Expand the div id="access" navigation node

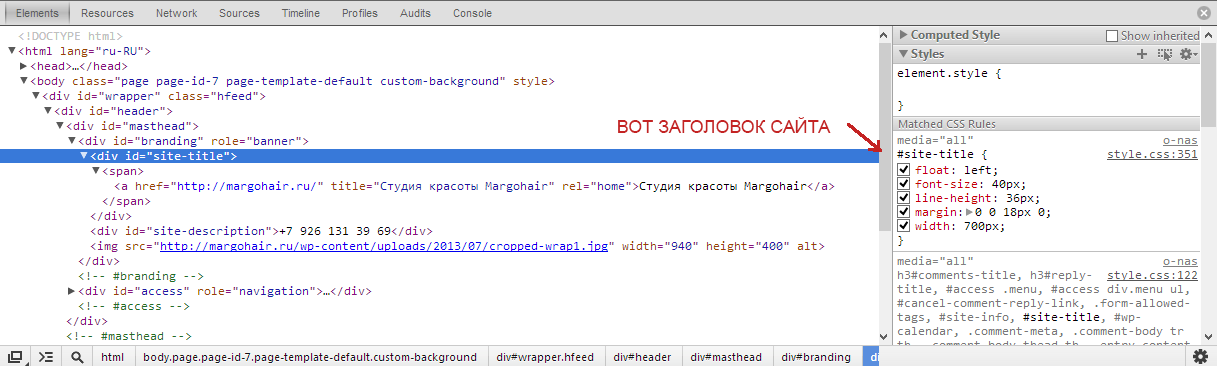pos(71,291)
